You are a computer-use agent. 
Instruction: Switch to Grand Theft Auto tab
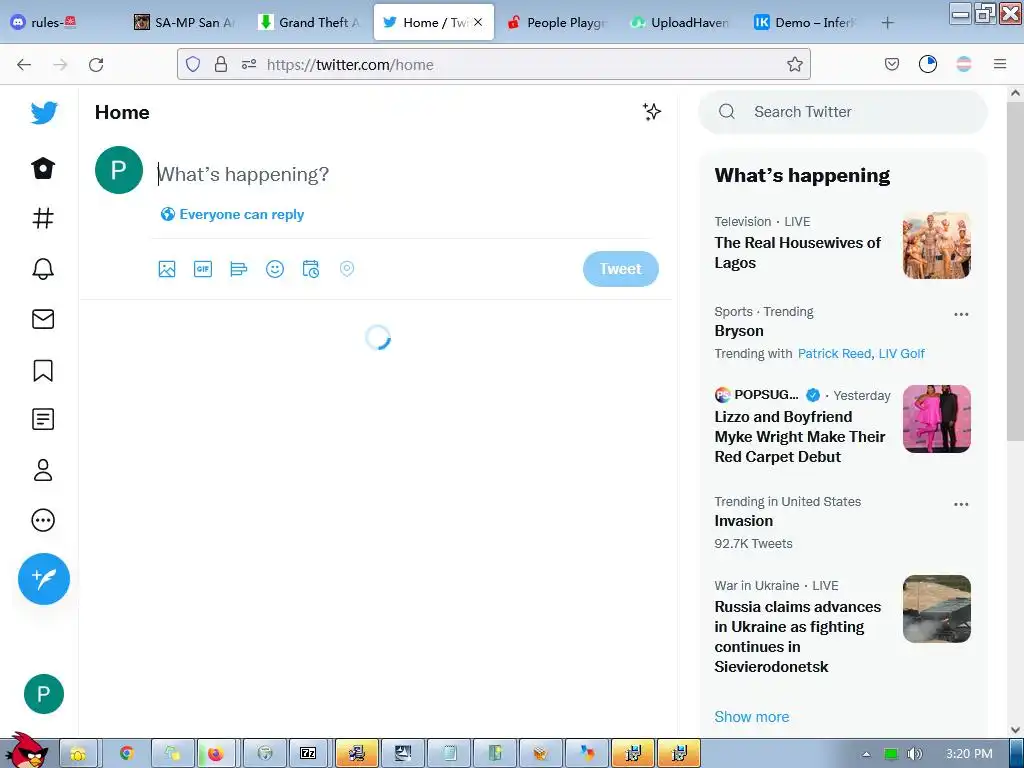pyautogui.click(x=310, y=22)
